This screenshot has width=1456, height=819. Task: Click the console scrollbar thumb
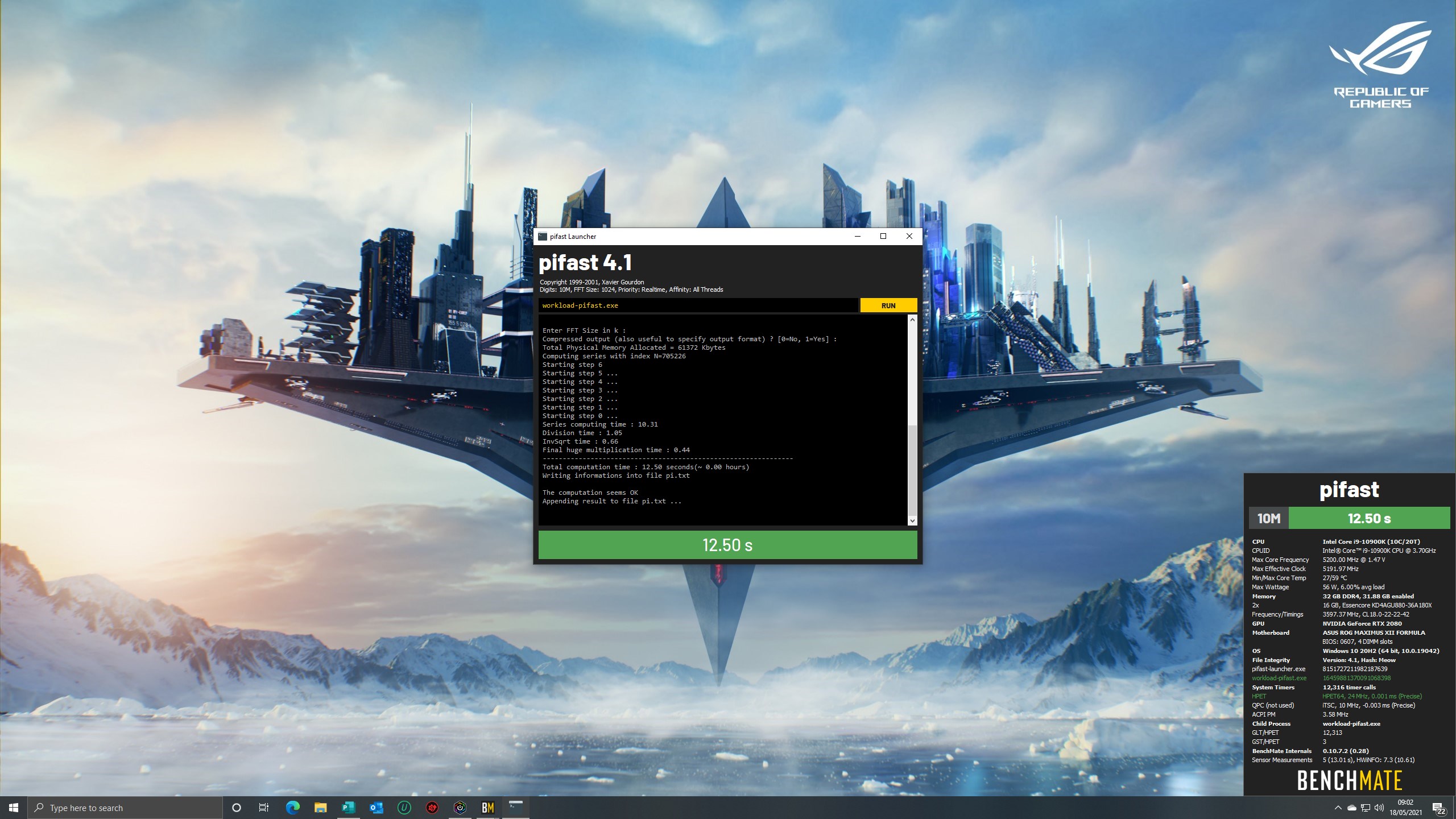pyautogui.click(x=912, y=470)
